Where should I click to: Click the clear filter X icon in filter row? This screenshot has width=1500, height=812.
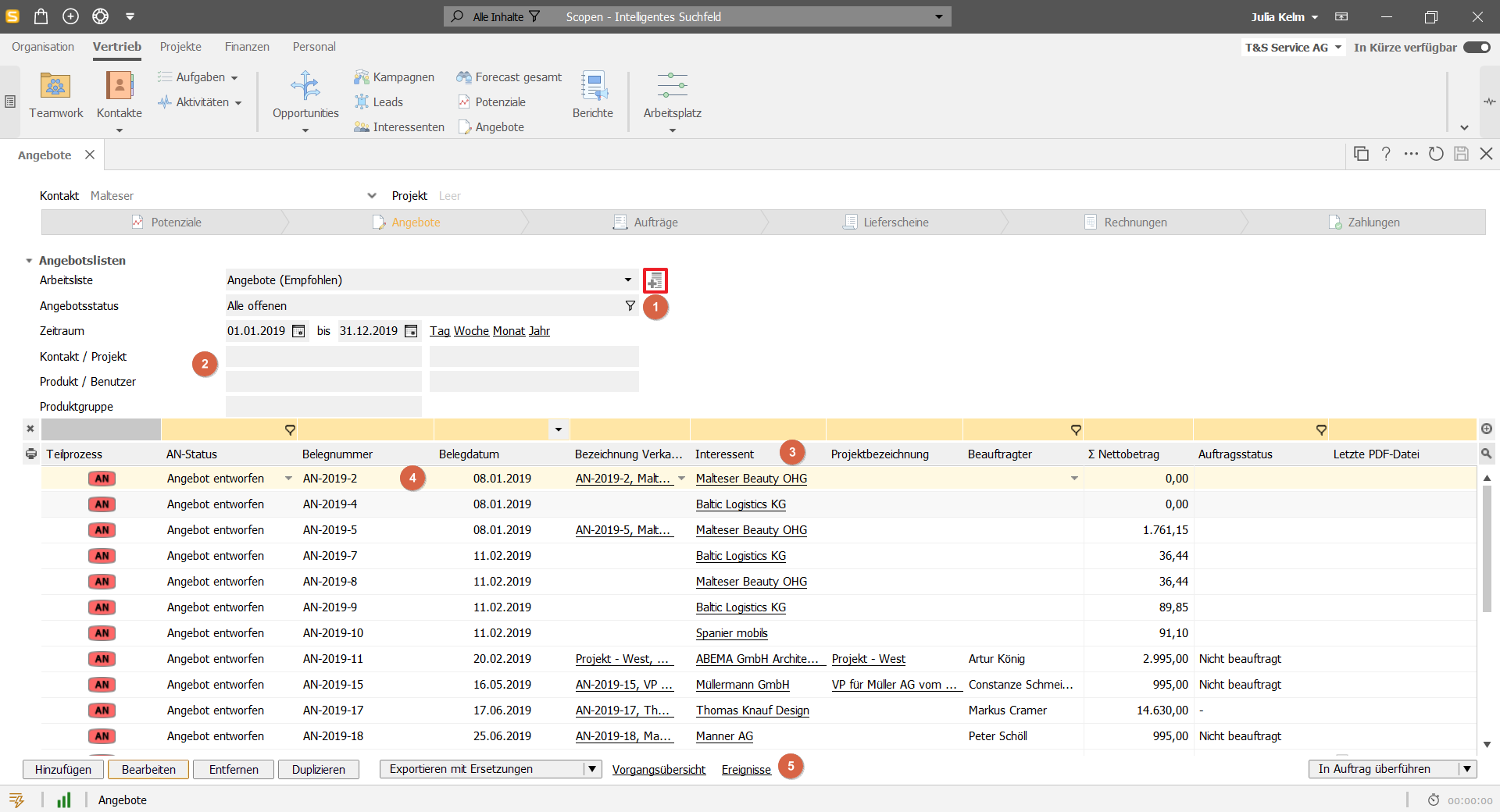pyautogui.click(x=30, y=429)
